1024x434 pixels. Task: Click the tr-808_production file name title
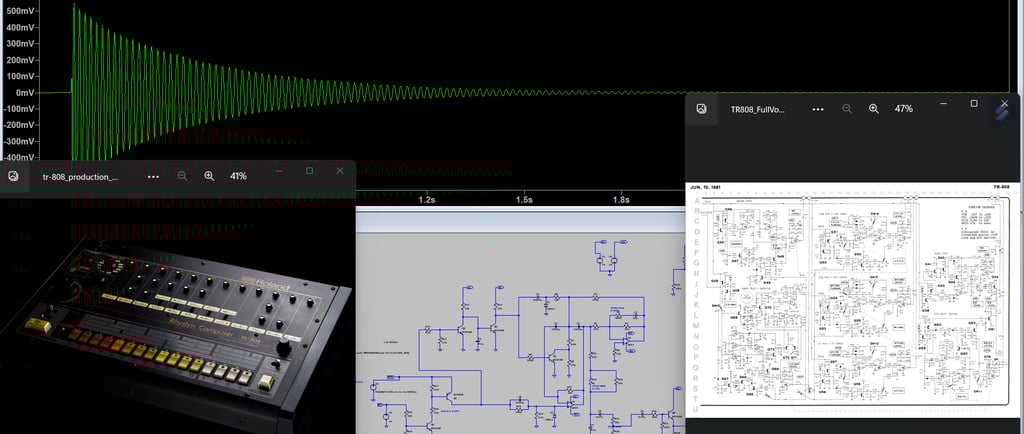point(80,177)
